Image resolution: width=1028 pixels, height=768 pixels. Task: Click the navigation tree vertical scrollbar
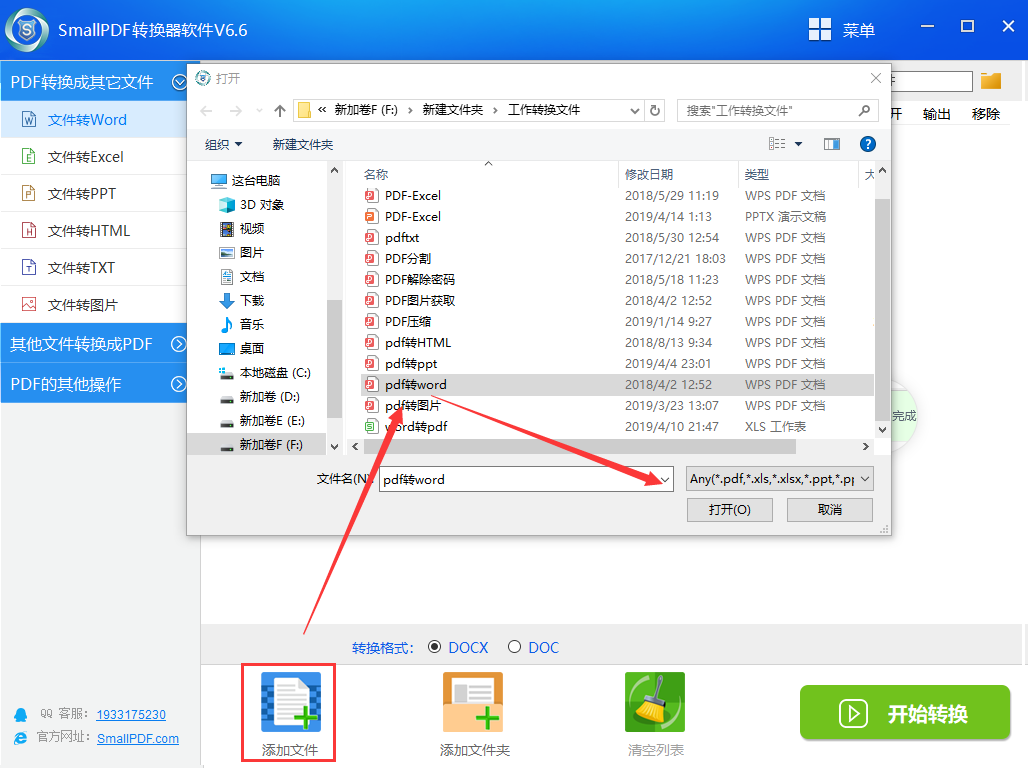(x=334, y=359)
